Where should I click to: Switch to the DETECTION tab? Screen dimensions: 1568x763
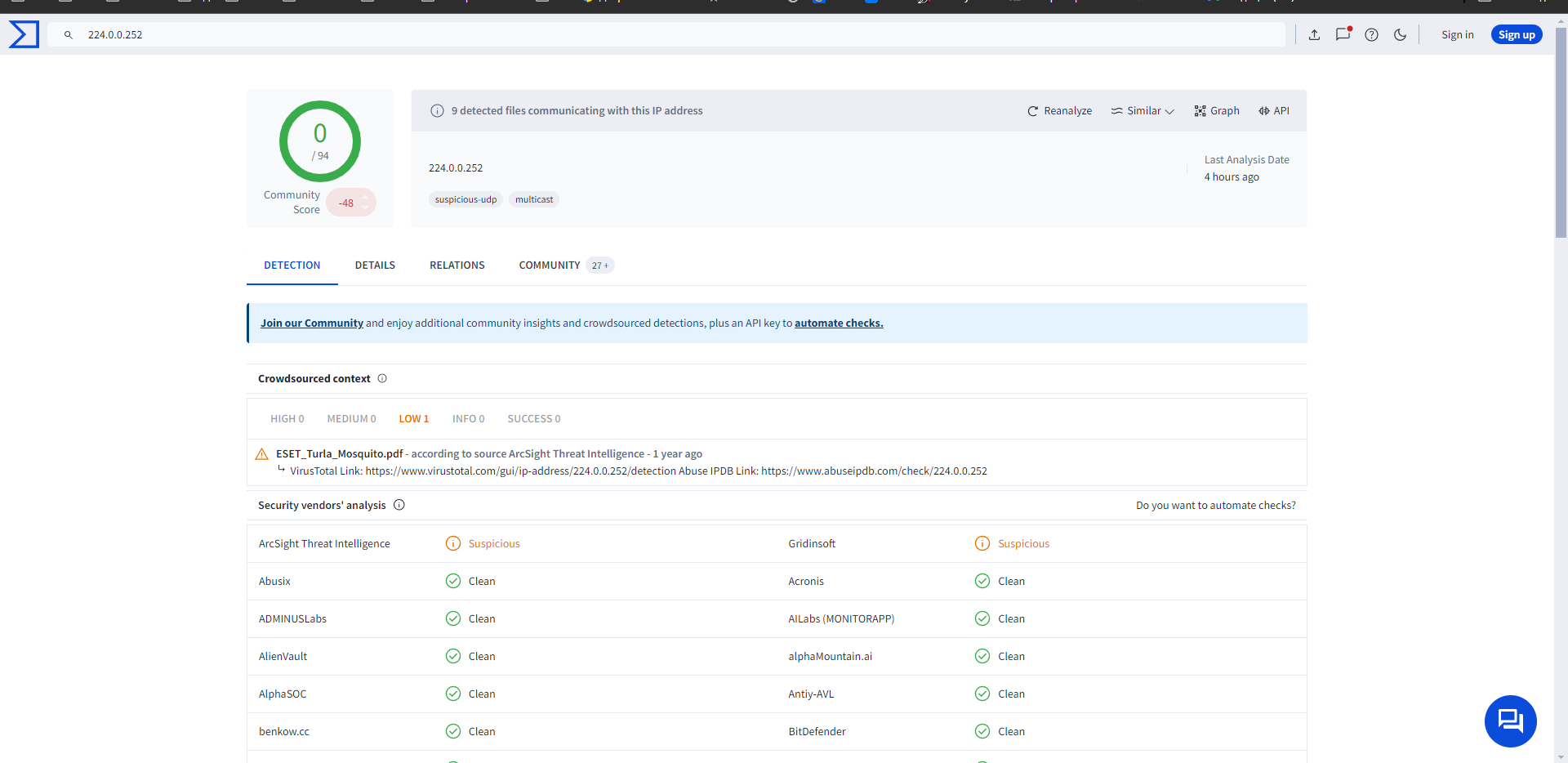(x=292, y=265)
